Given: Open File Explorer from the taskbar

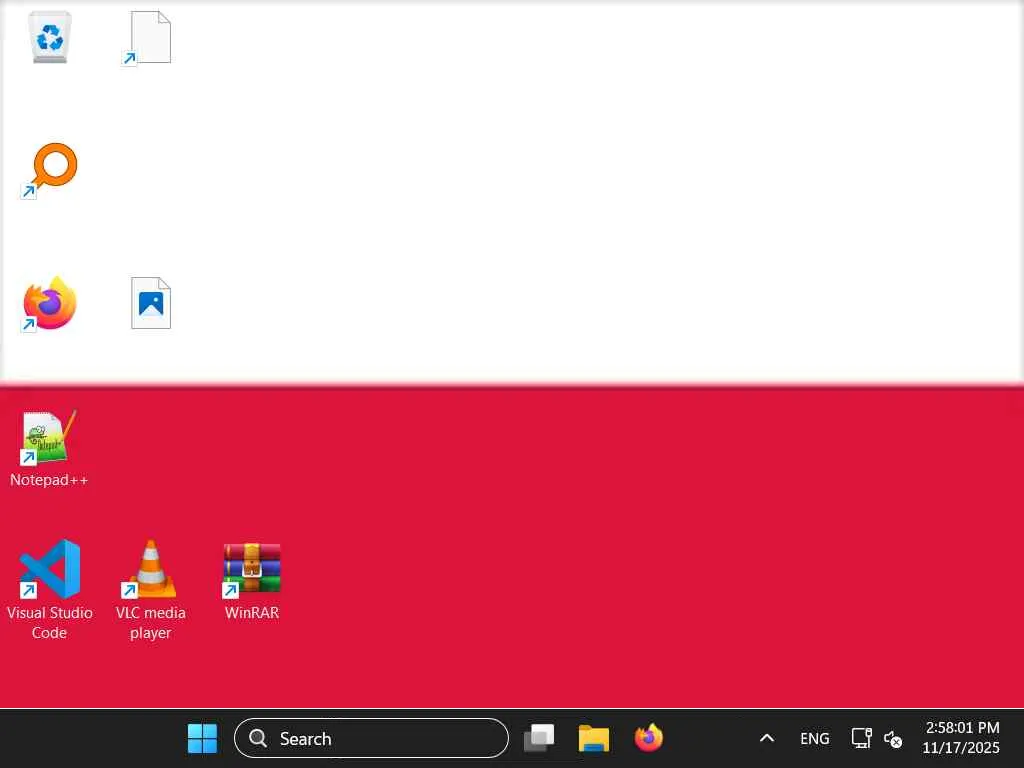Looking at the screenshot, I should 594,739.
